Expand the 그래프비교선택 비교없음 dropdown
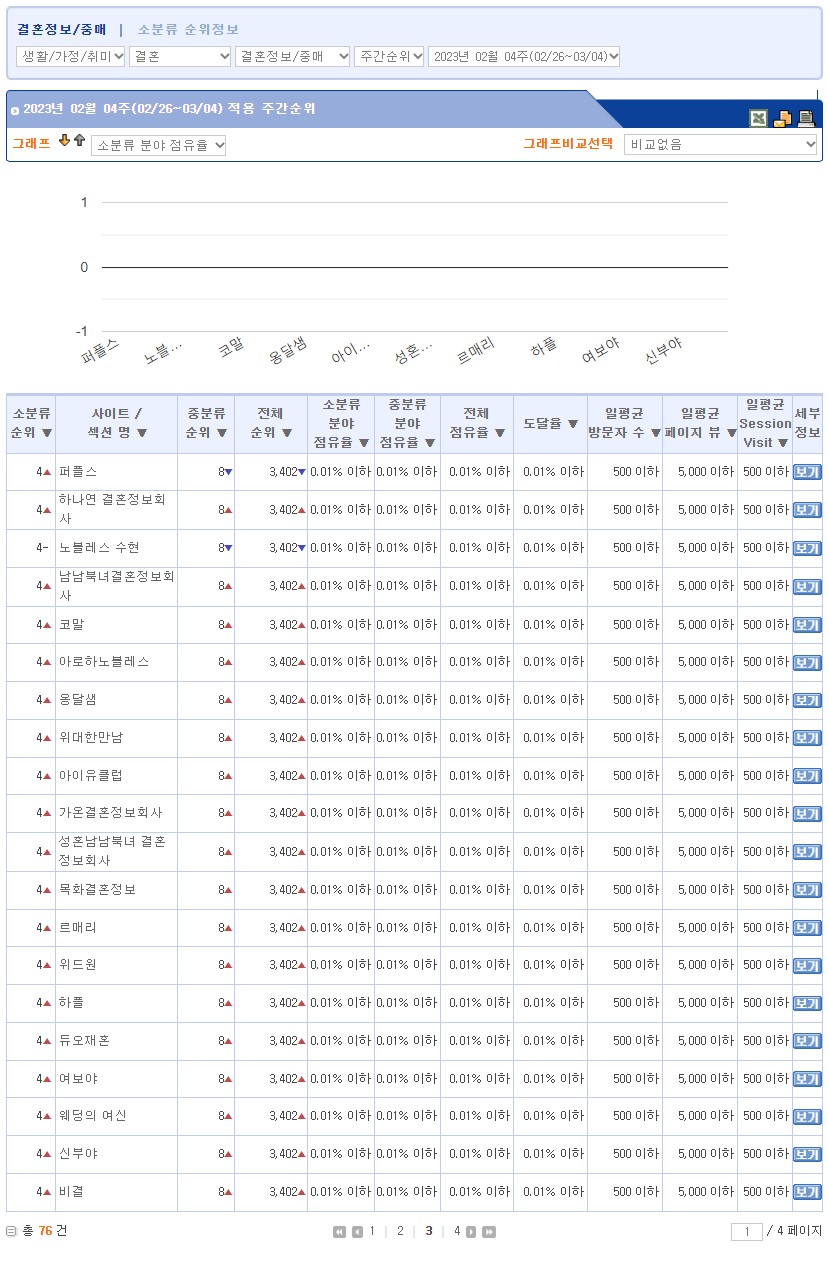 [x=720, y=145]
